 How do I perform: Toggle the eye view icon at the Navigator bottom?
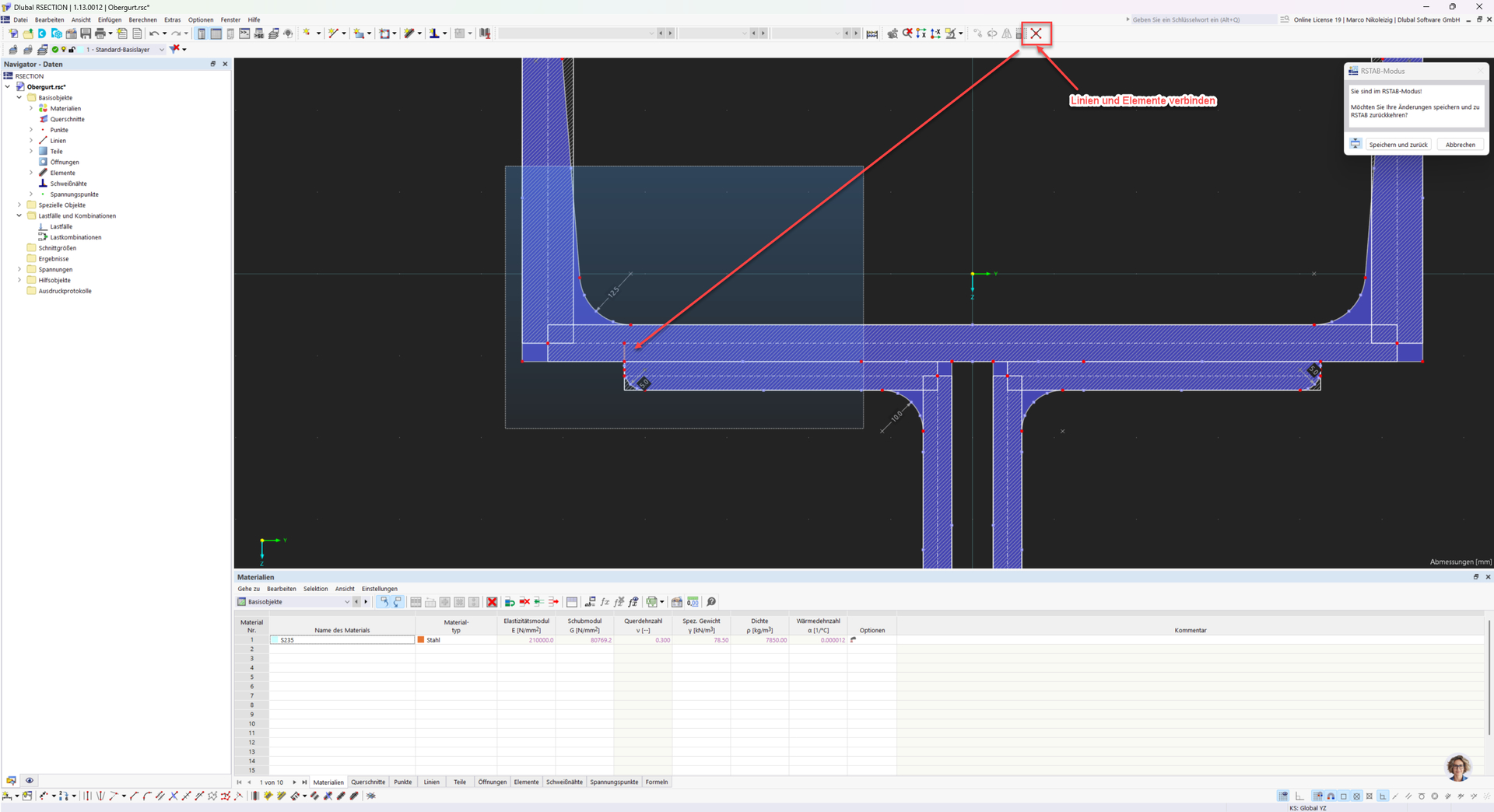pos(30,780)
